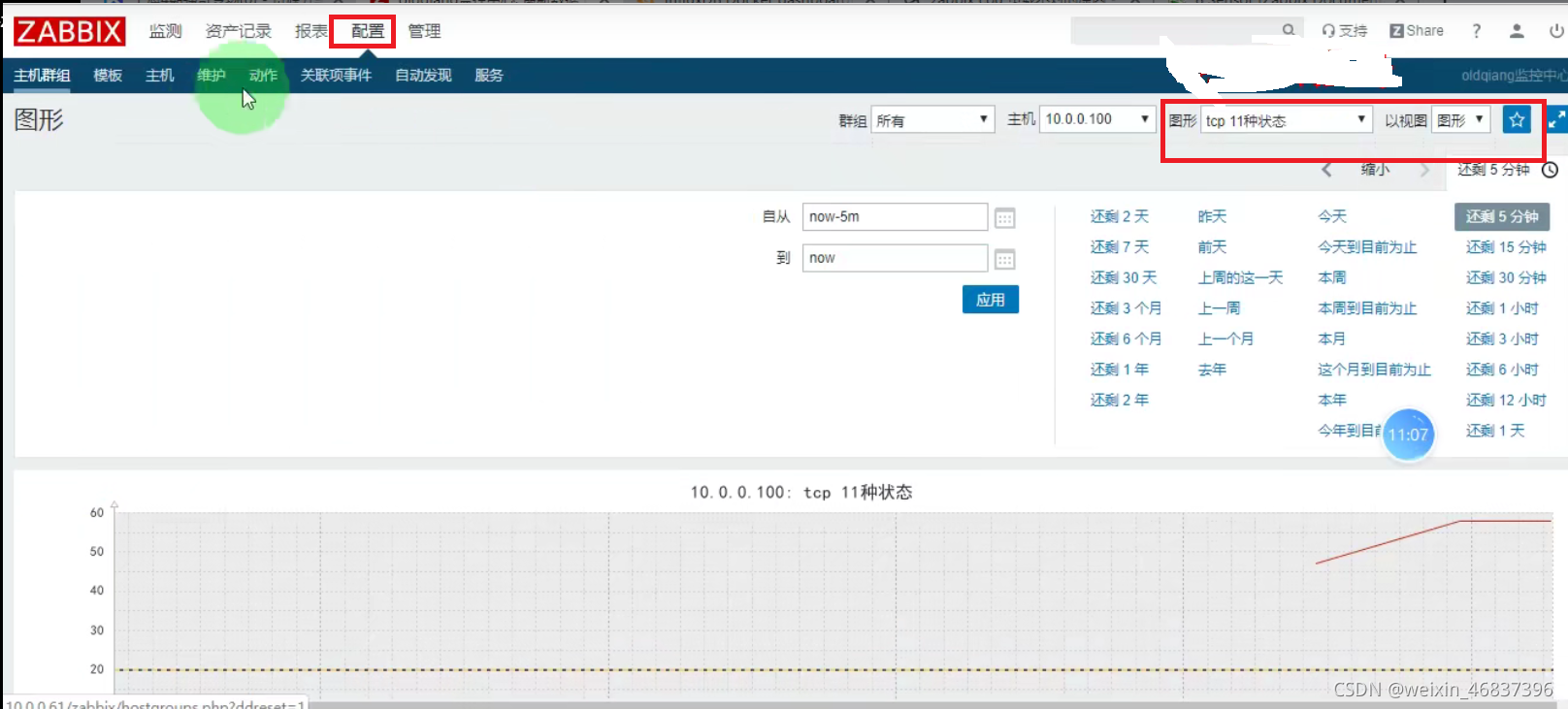Add graph to favorites star button
Image resolution: width=1568 pixels, height=709 pixels.
[x=1517, y=119]
